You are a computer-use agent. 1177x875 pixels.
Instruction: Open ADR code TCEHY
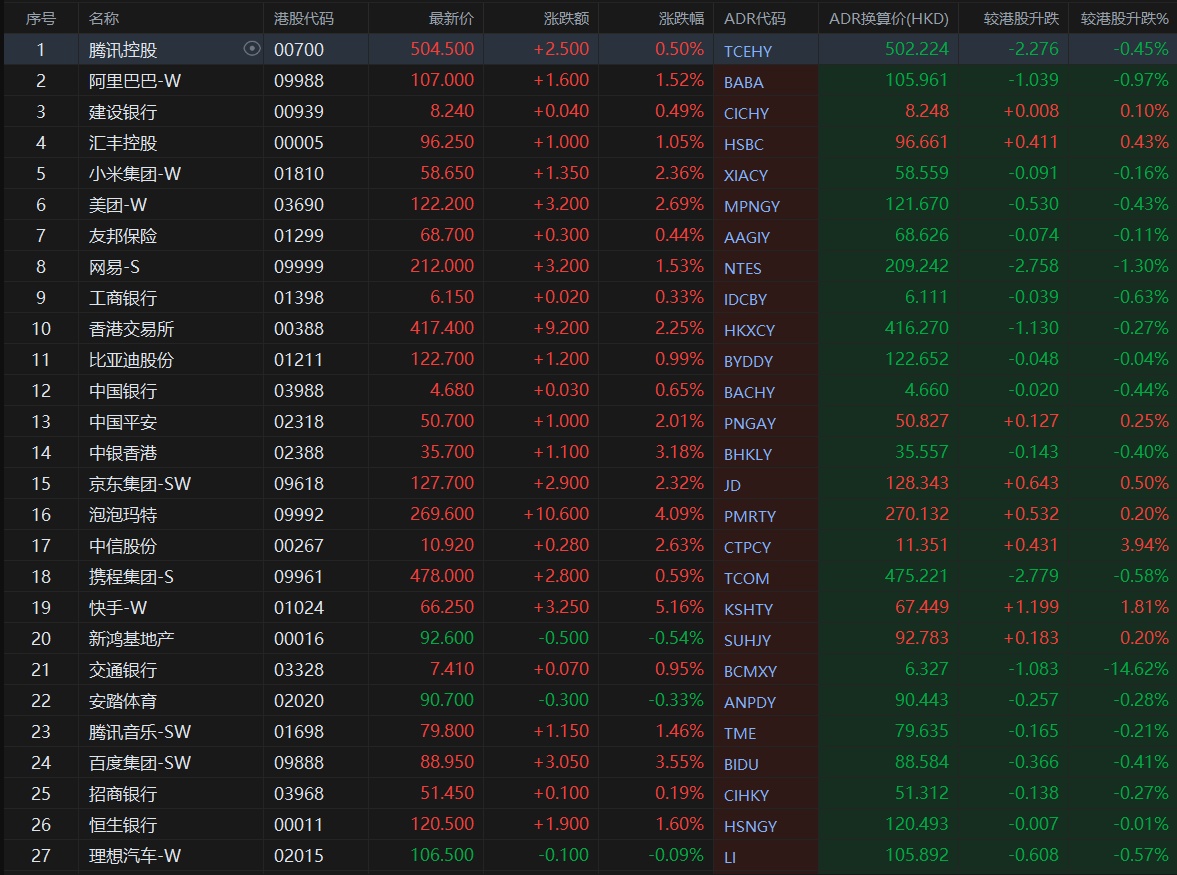747,51
